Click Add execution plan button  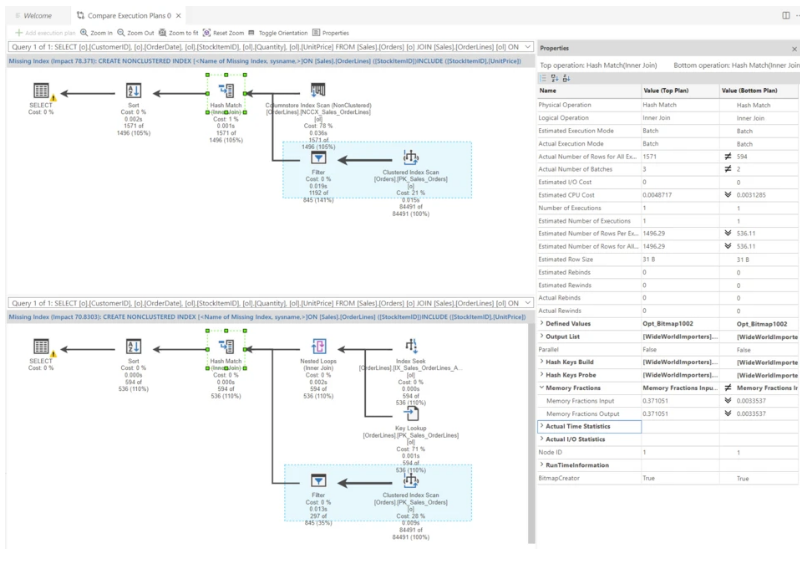pyautogui.click(x=45, y=33)
